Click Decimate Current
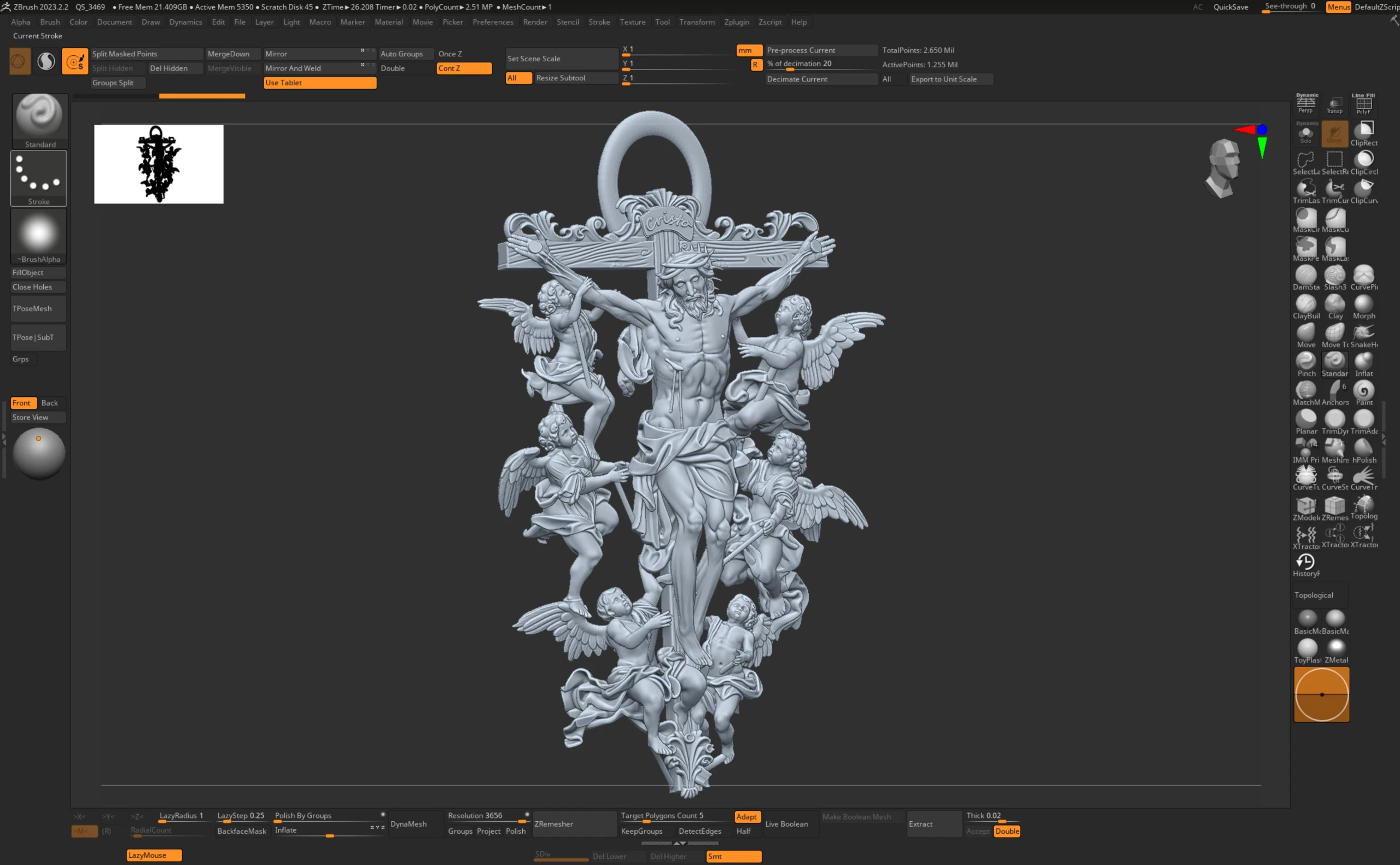 point(821,79)
